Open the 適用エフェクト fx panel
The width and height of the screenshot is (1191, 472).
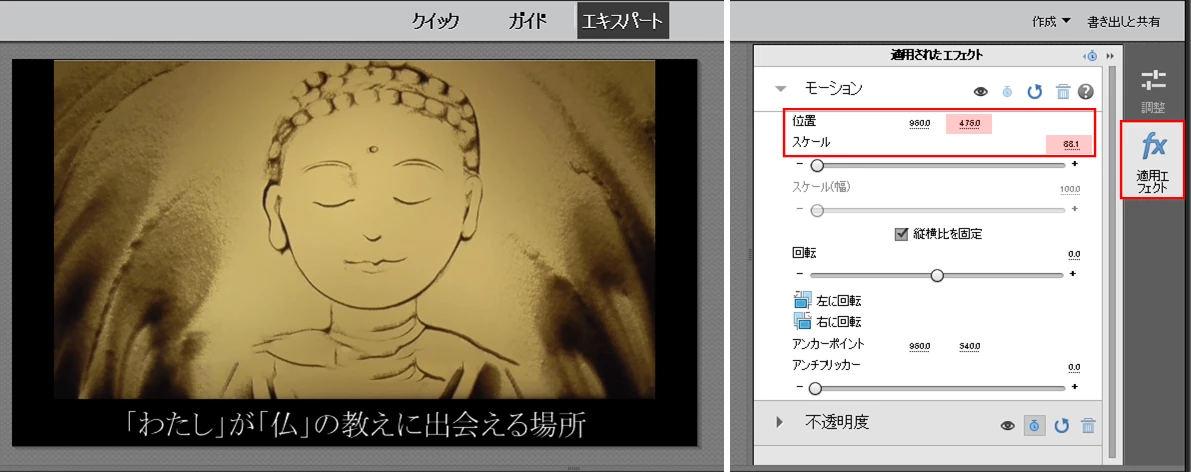(1152, 160)
